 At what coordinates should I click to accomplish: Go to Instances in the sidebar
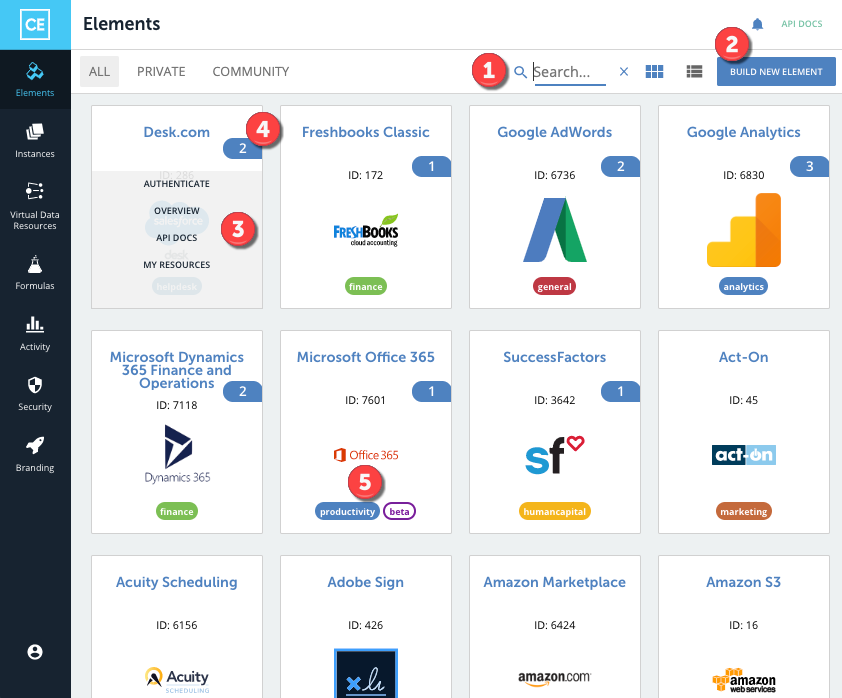[x=35, y=141]
